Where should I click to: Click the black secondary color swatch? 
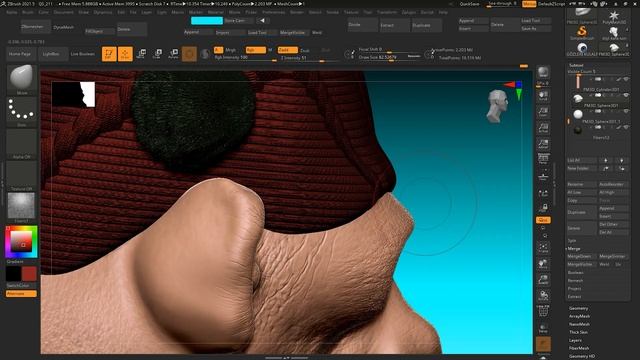(13, 274)
